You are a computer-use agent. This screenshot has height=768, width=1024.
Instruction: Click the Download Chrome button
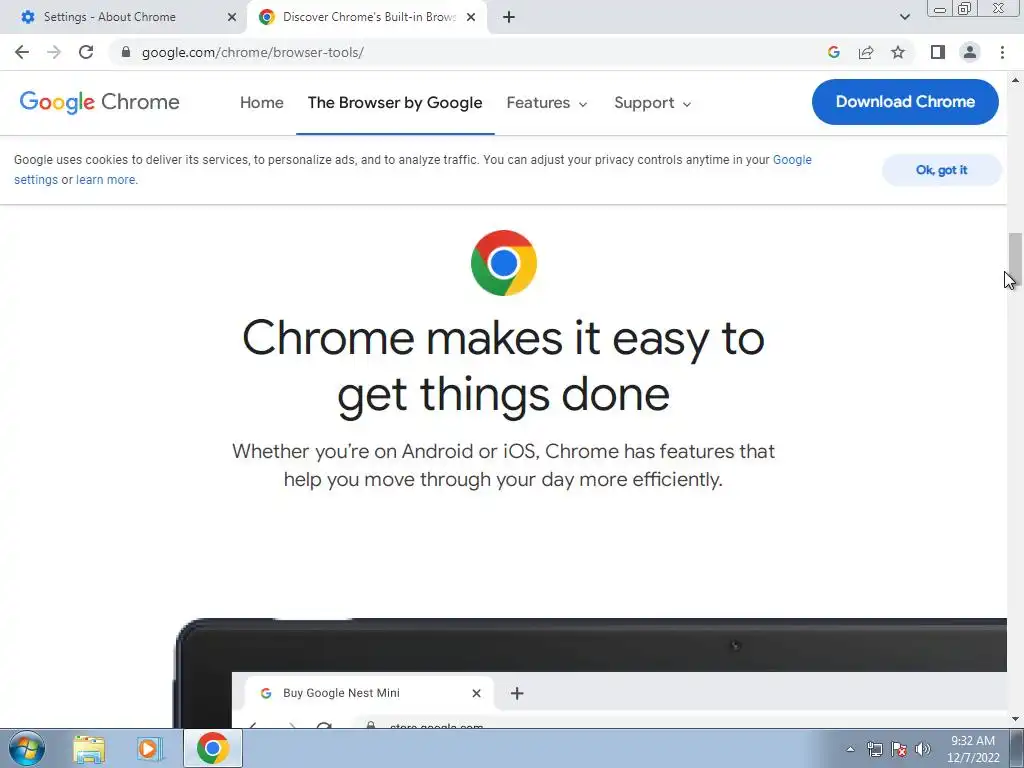(x=905, y=102)
